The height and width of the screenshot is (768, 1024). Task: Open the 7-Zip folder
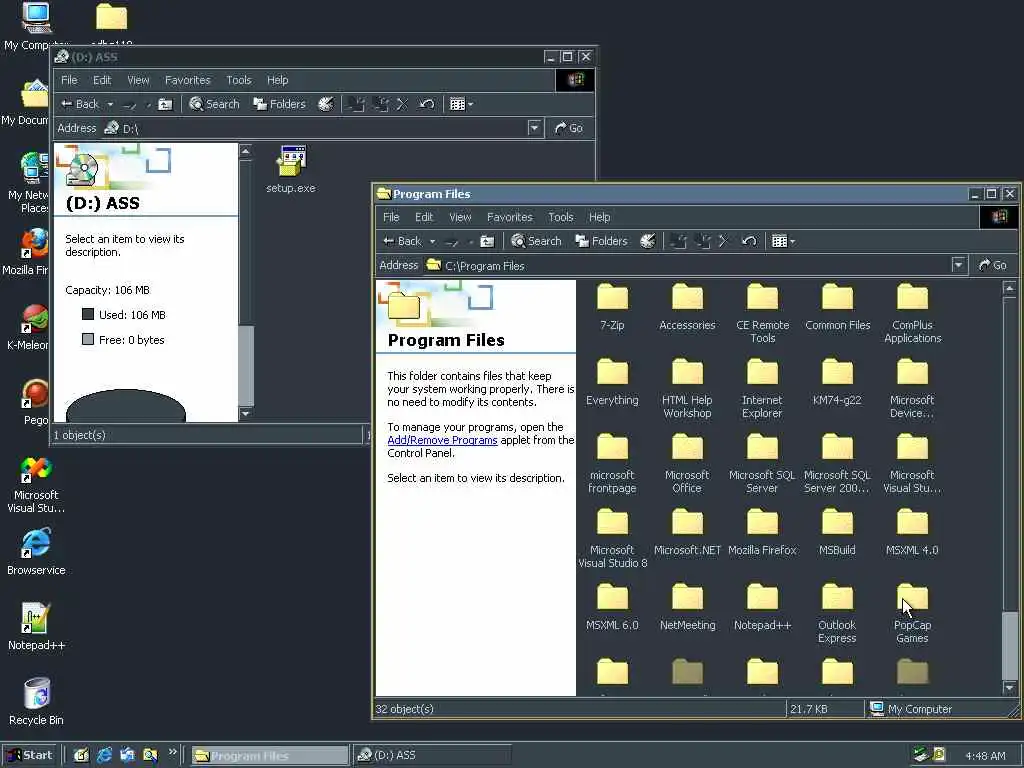point(612,308)
